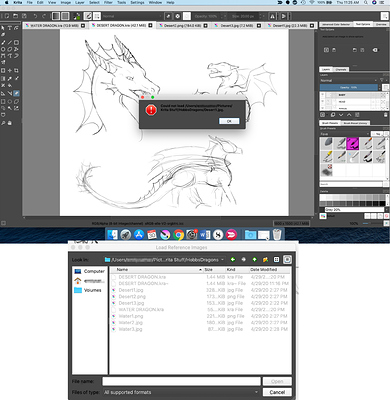Select Computer in file dialog sidebar
390x400 pixels.
pos(90,271)
